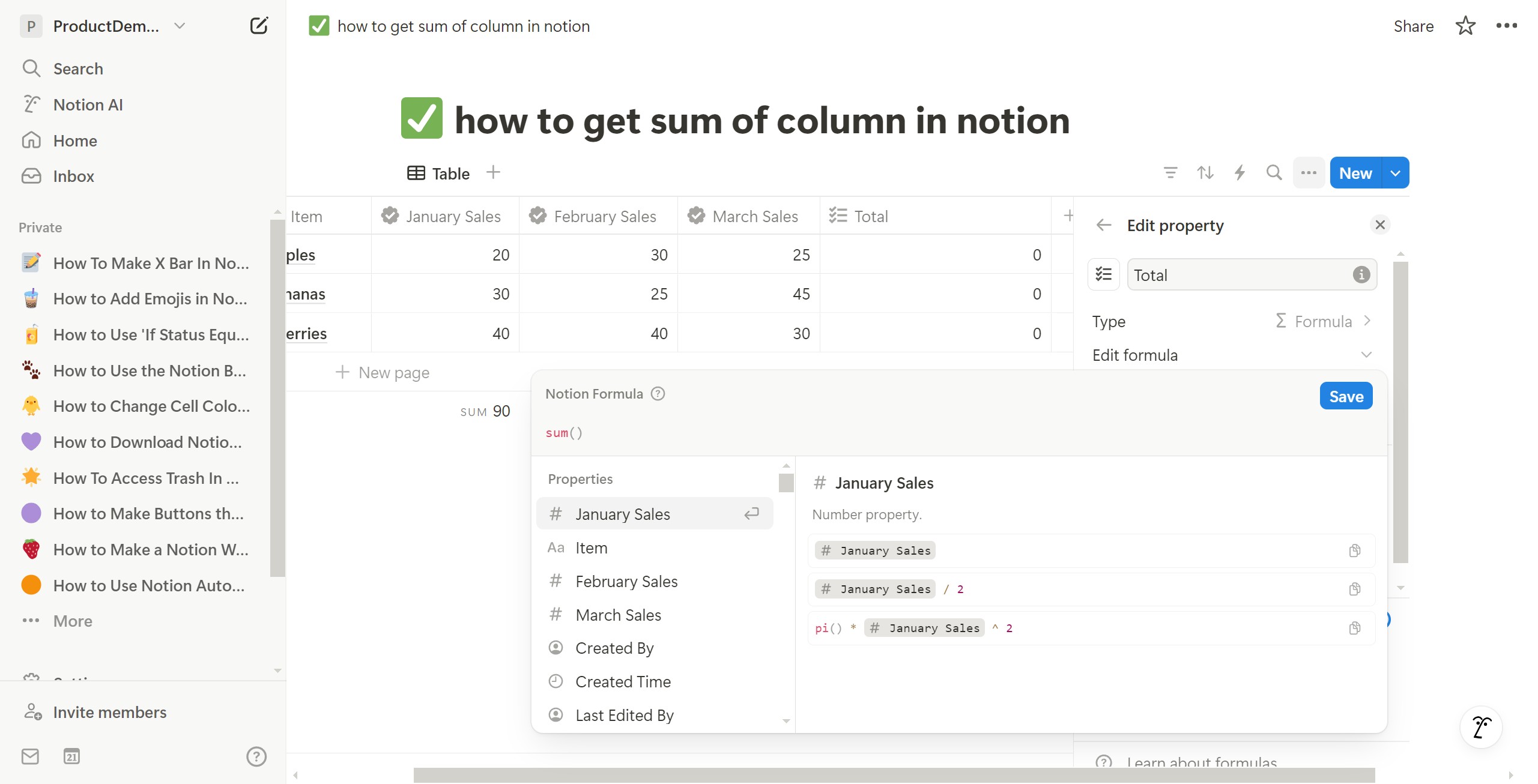Copy the January Sales / 2 example
Image resolution: width=1538 pixels, height=784 pixels.
(x=1355, y=589)
